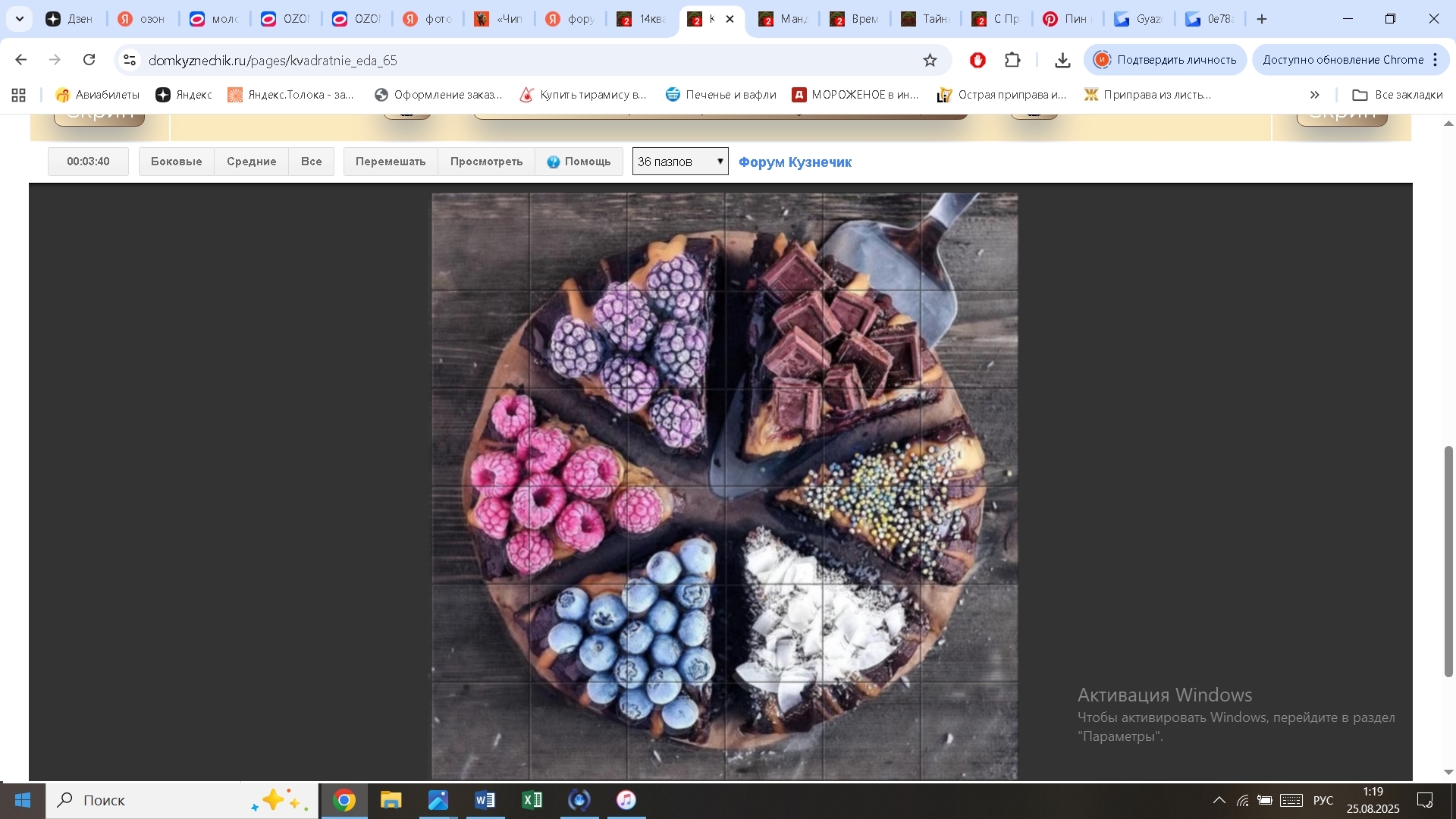1456x819 pixels.
Task: Open the Острая приправа bookmark
Action: tap(1002, 95)
